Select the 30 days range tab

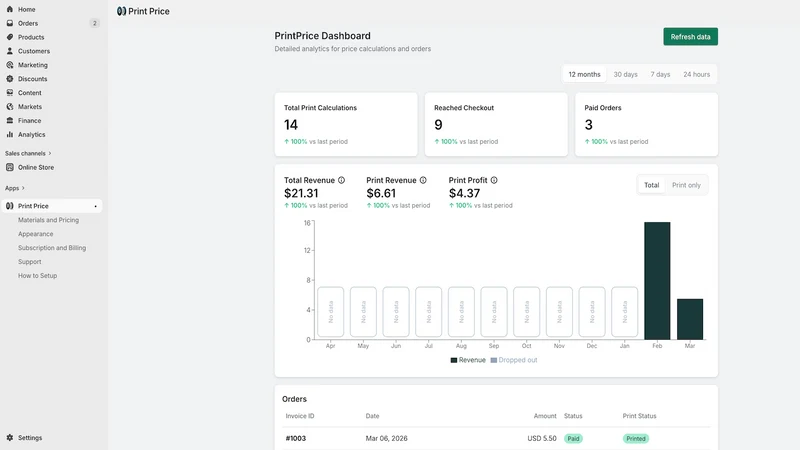click(x=626, y=74)
